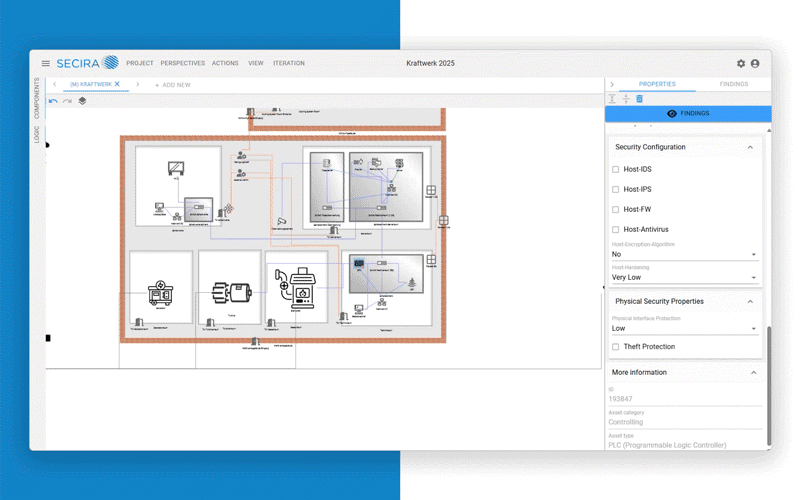Click the Asset type PLC field
The image size is (800, 500).
[684, 445]
